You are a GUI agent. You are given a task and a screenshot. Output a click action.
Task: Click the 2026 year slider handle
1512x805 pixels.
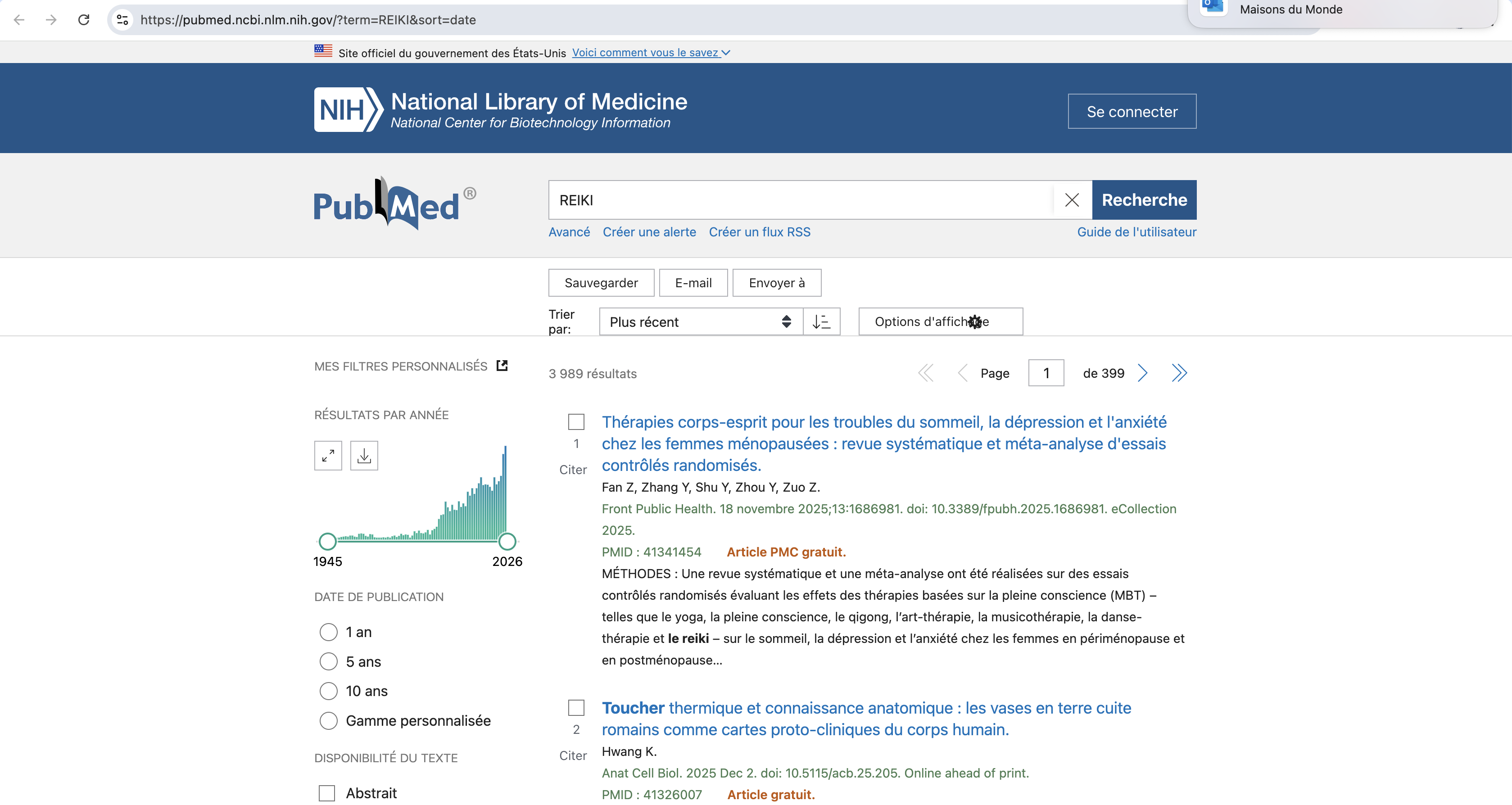507,541
